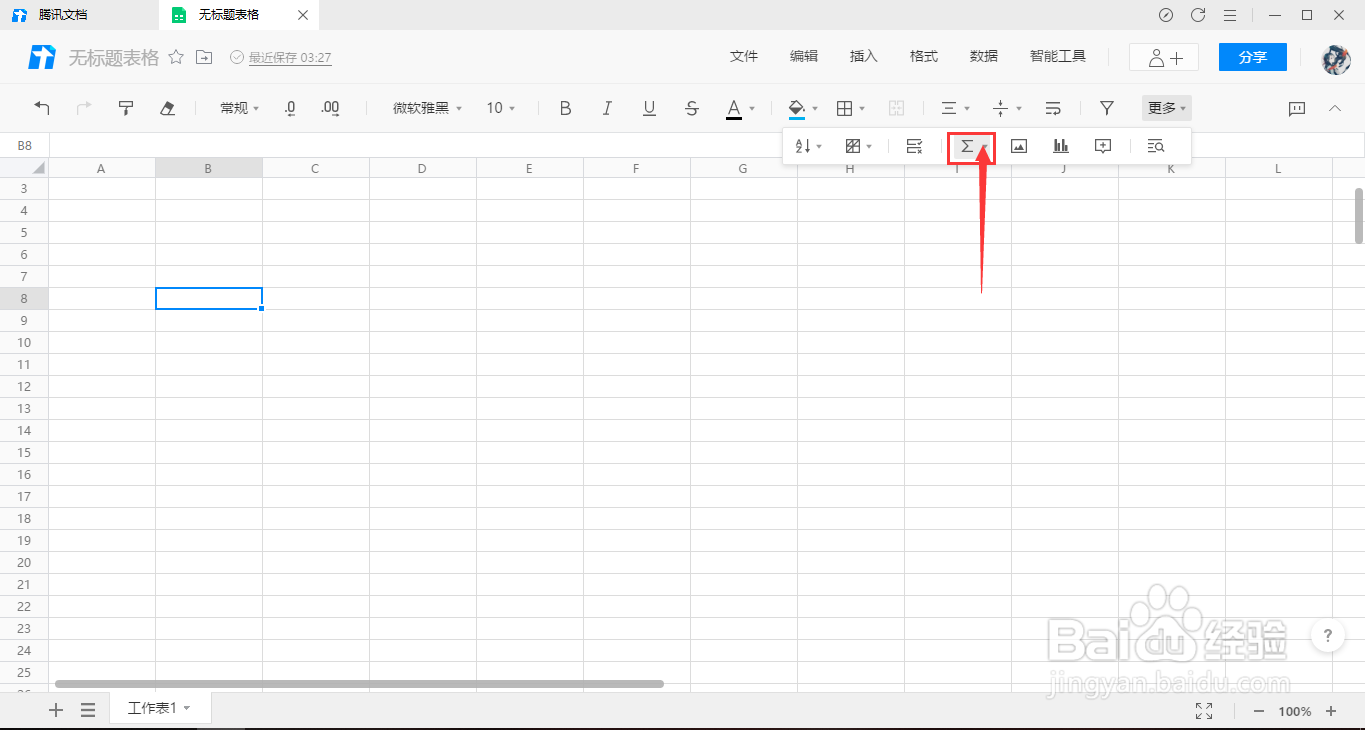Enter fullscreen mode icon

pyautogui.click(x=1204, y=711)
